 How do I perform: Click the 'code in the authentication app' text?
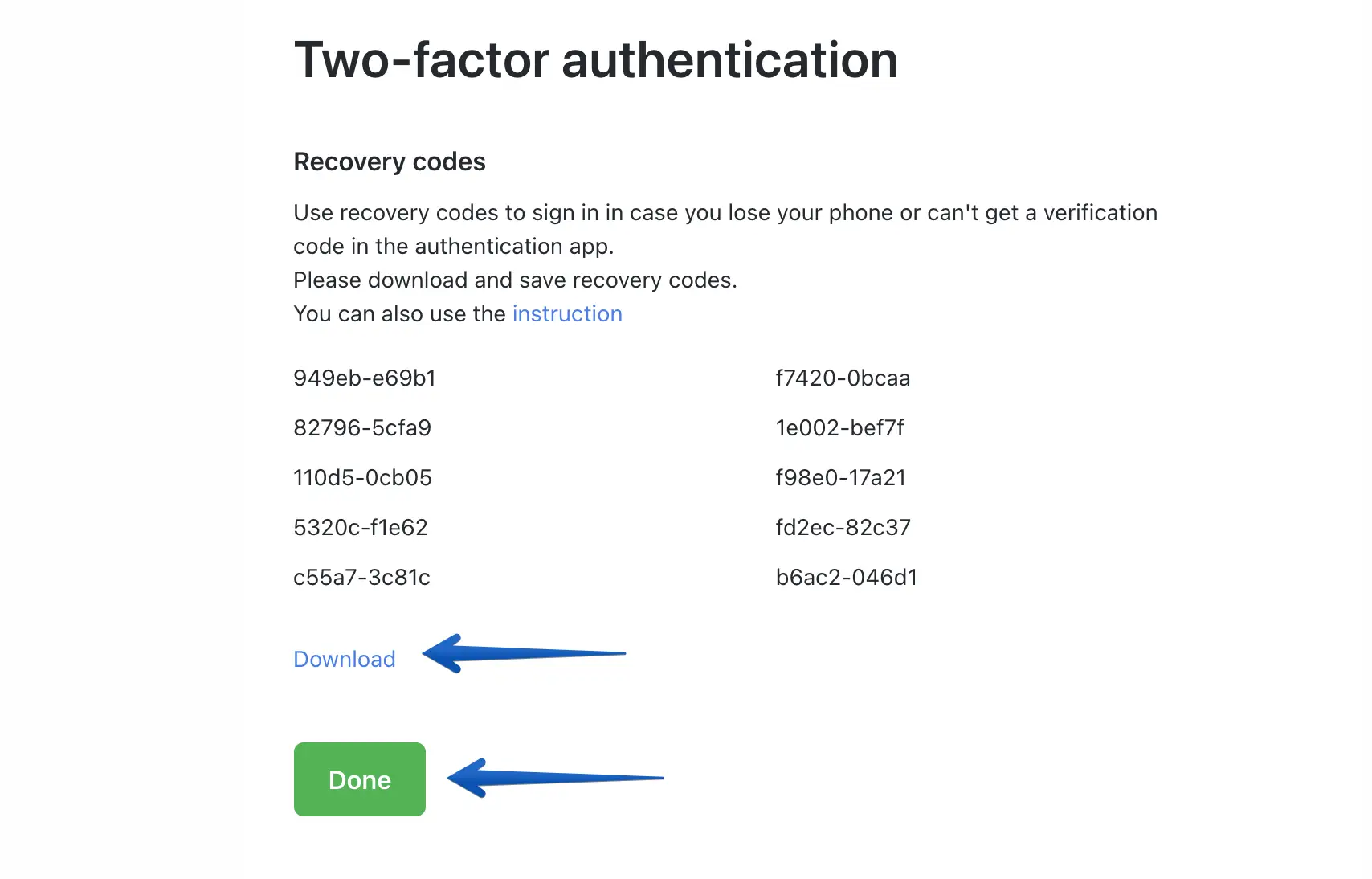click(453, 246)
